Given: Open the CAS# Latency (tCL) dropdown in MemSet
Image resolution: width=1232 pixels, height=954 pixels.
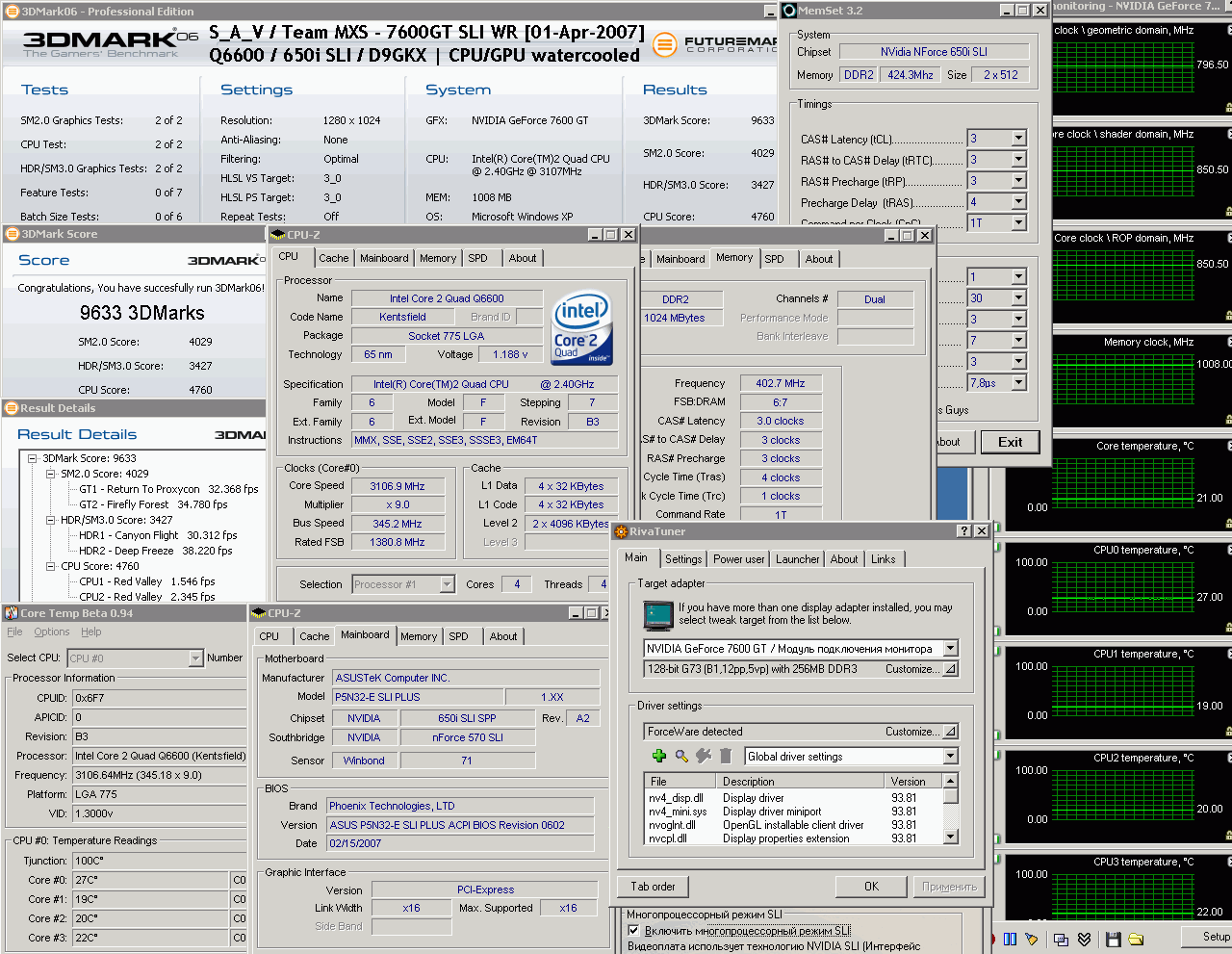Looking at the screenshot, I should 1018,139.
